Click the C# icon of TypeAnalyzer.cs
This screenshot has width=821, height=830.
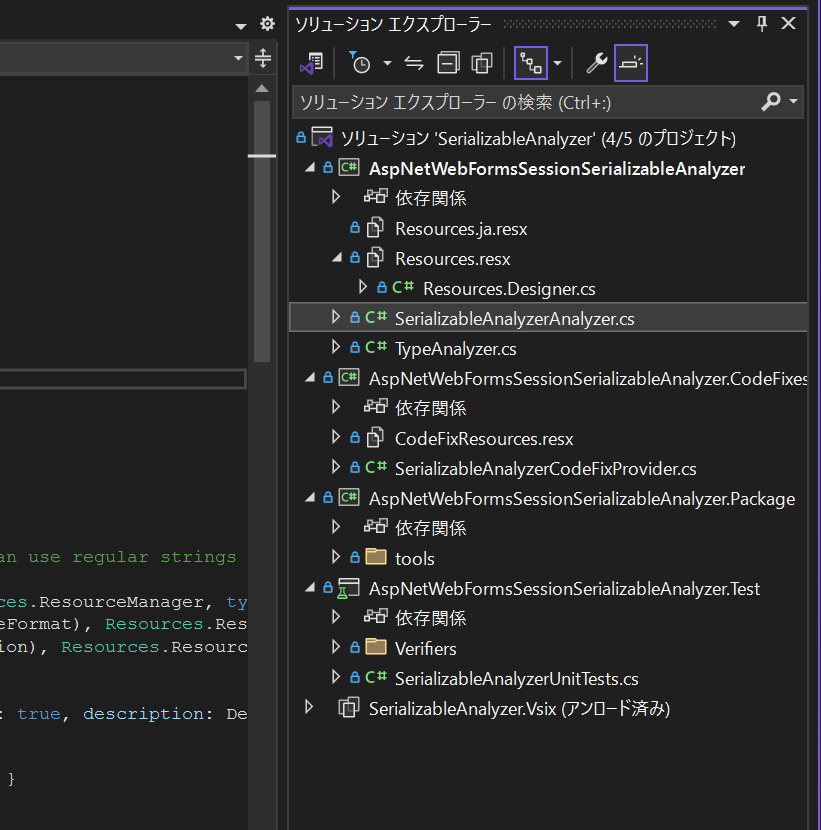coord(376,348)
